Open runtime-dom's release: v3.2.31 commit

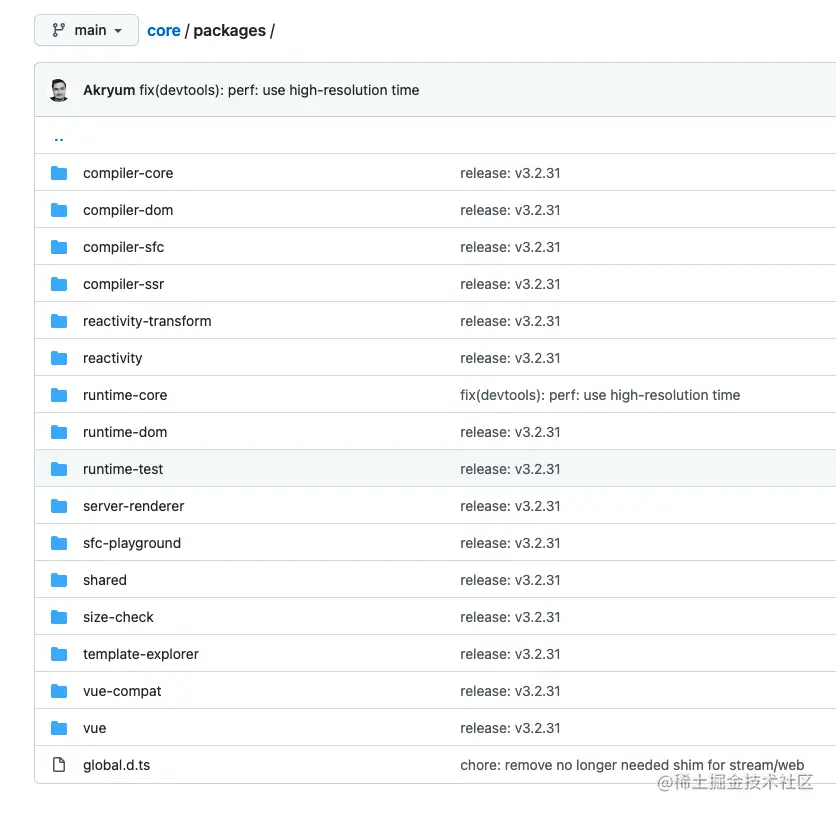tap(510, 432)
